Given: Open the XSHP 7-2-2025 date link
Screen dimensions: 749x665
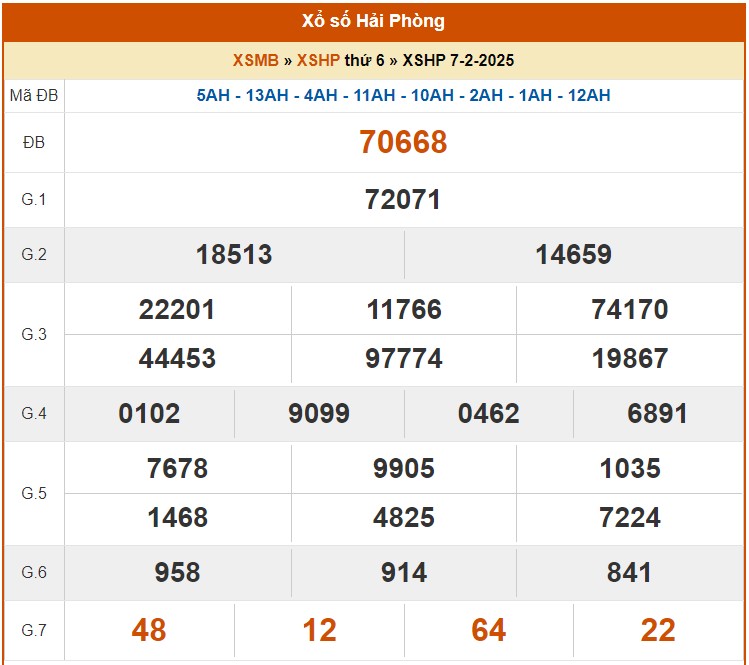Looking at the screenshot, I should point(458,61).
